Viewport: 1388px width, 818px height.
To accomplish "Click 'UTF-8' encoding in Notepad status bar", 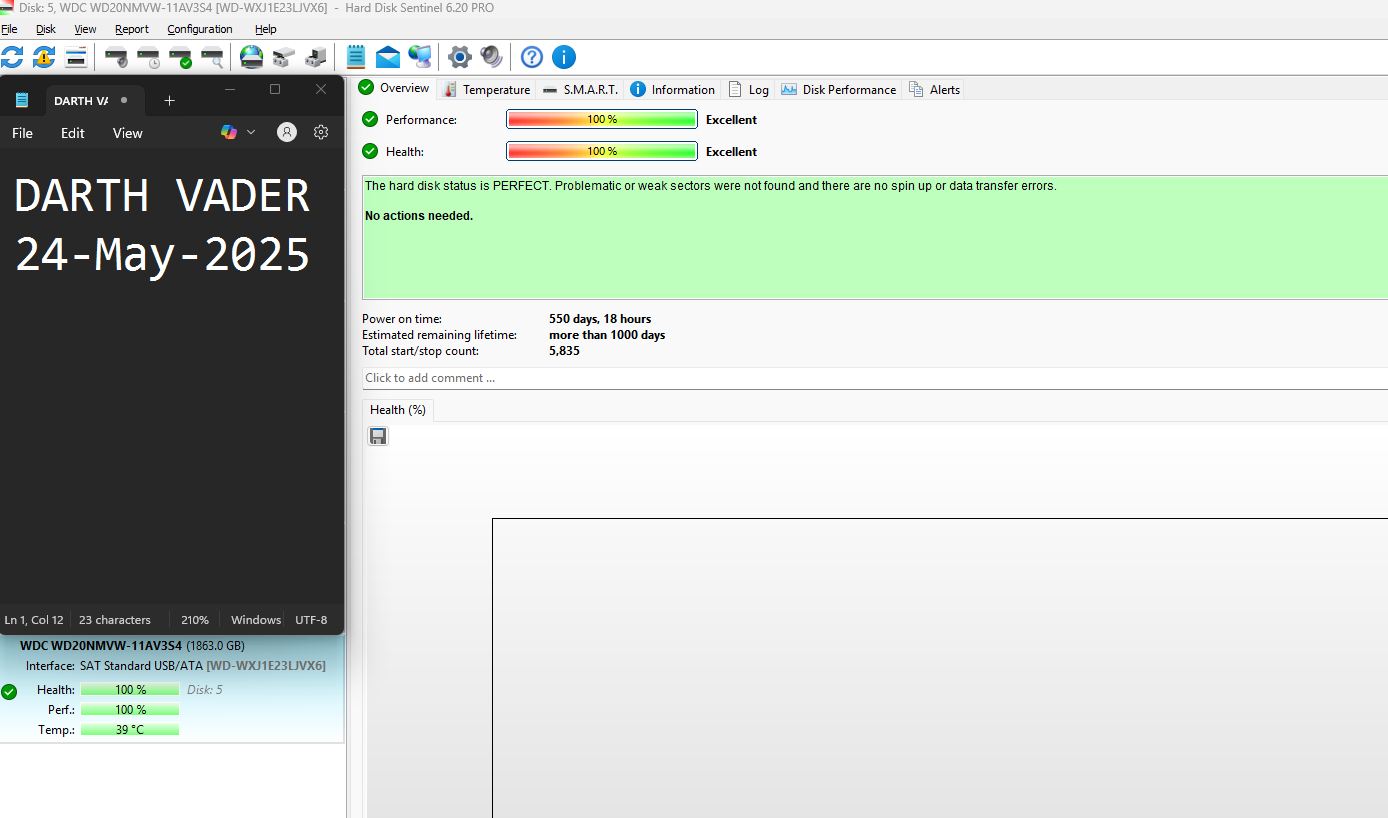I will (x=311, y=620).
